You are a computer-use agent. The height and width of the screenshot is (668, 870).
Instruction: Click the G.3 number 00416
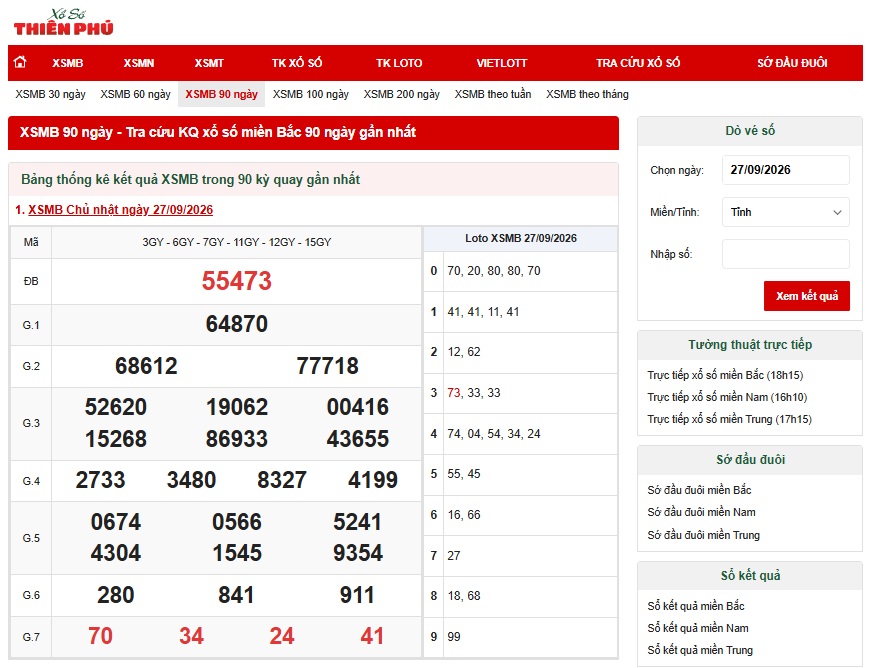point(358,407)
